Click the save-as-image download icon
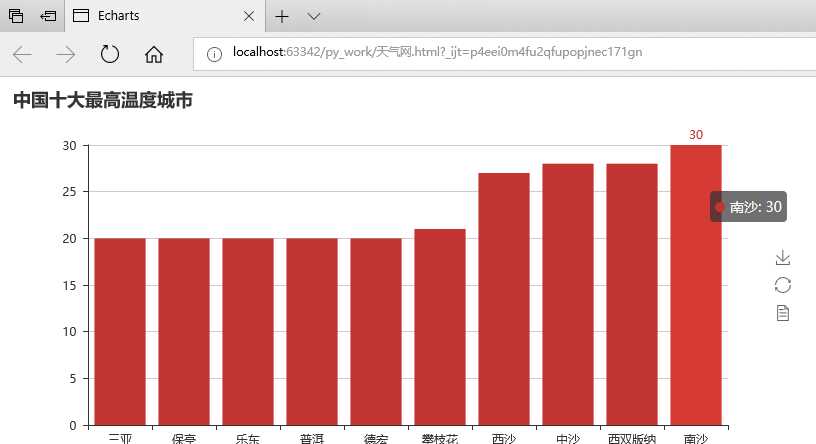This screenshot has width=816, height=444. pyautogui.click(x=783, y=258)
